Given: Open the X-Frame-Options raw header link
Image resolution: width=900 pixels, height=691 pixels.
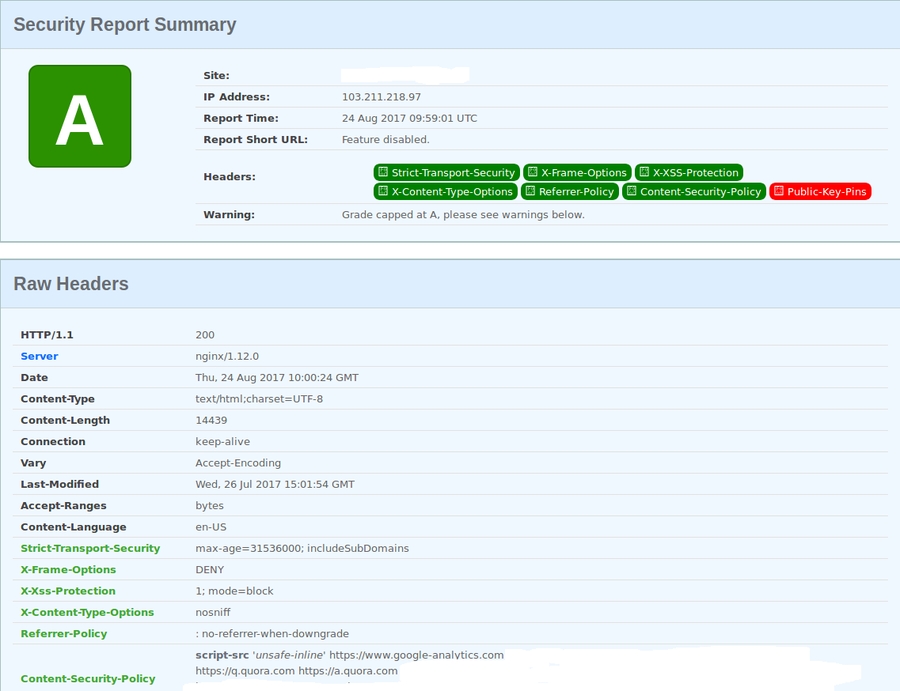Looking at the screenshot, I should pos(68,570).
